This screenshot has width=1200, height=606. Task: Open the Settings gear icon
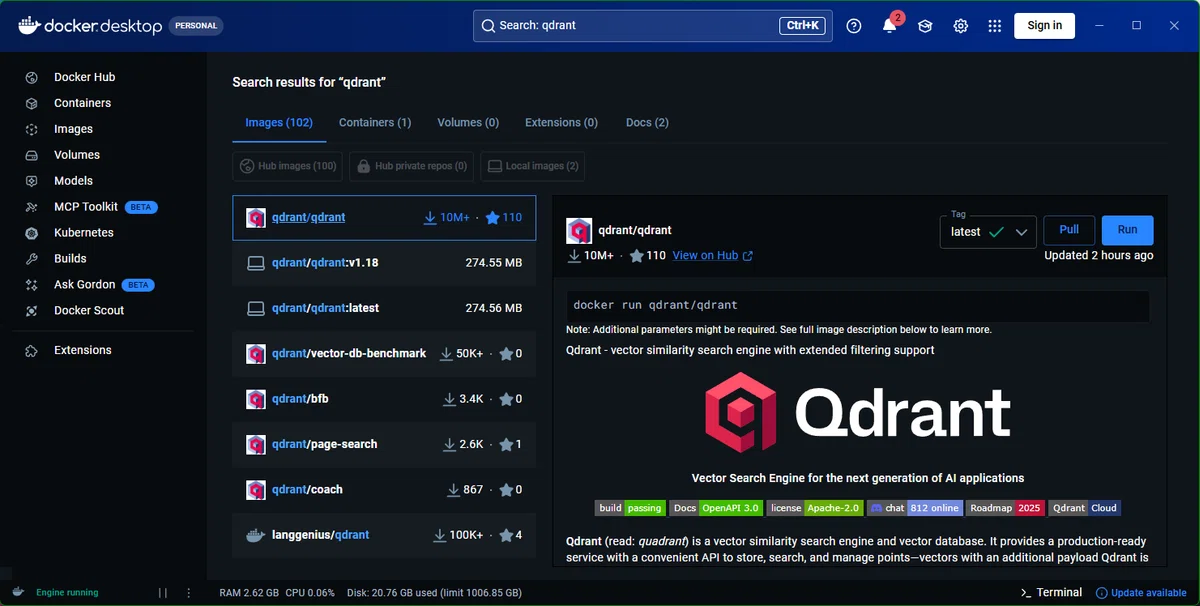tap(960, 26)
